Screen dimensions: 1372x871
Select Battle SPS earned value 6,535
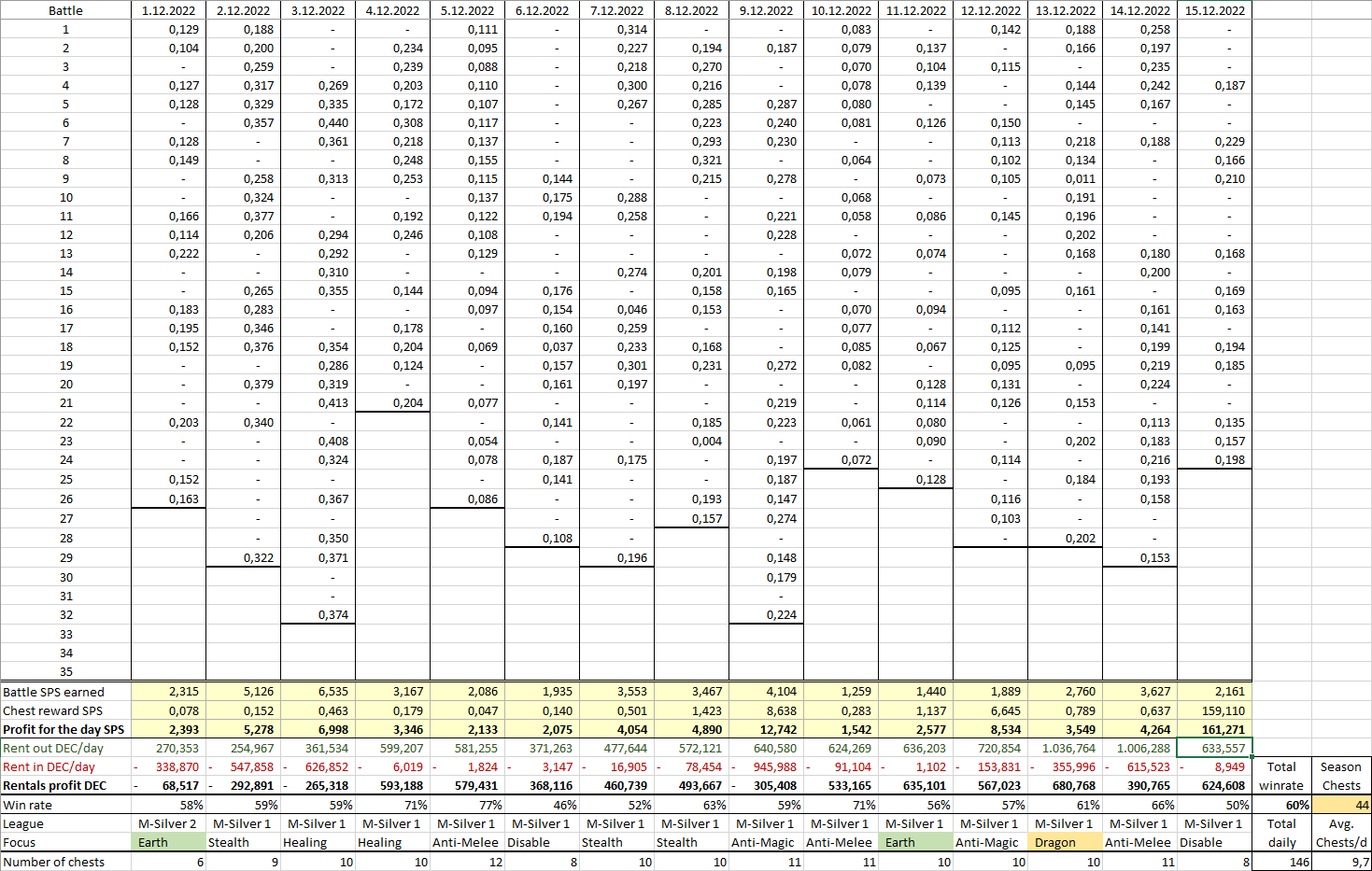pyautogui.click(x=318, y=692)
